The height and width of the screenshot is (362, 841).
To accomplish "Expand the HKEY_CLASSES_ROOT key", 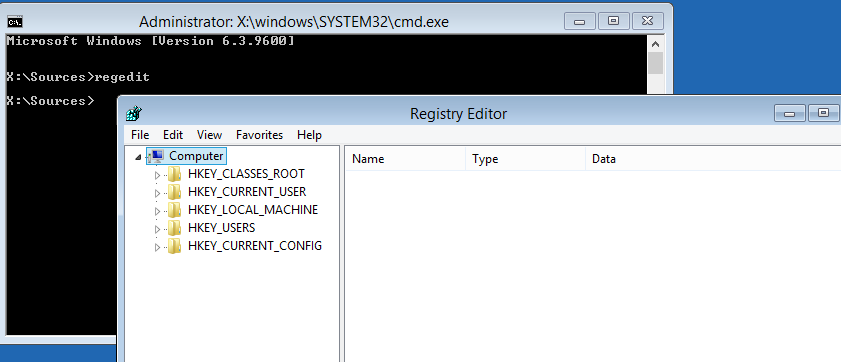I will click(x=157, y=175).
